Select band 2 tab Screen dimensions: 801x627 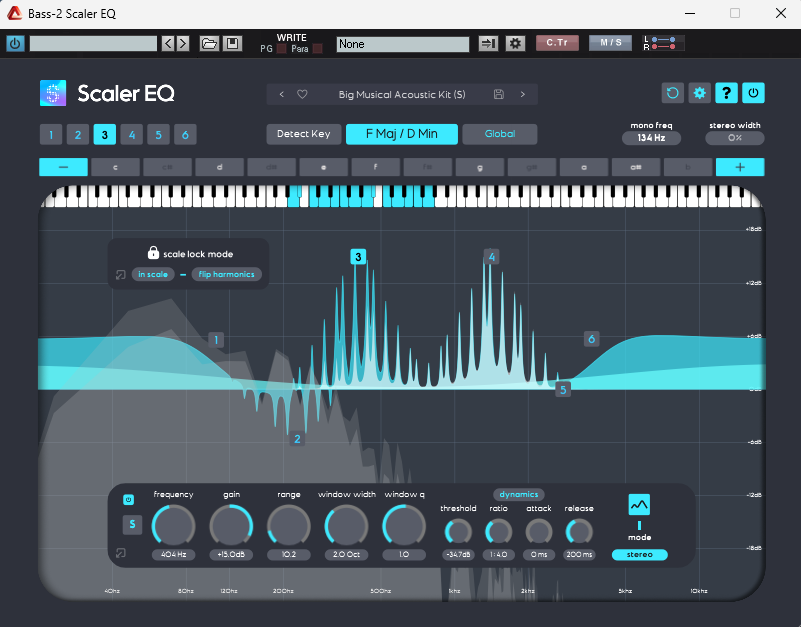tap(78, 135)
